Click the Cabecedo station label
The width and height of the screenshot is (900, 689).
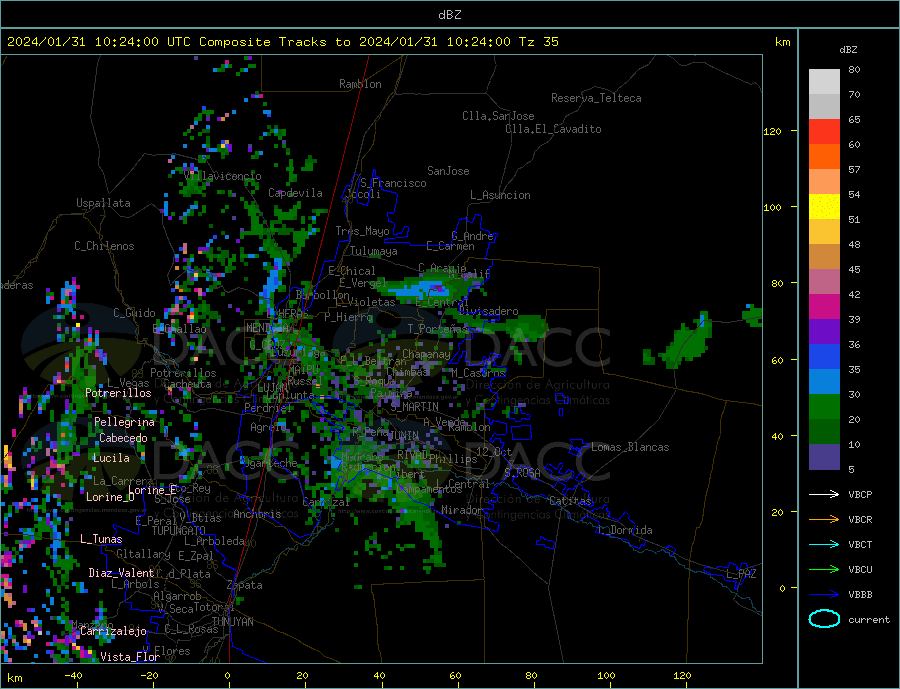coord(123,438)
